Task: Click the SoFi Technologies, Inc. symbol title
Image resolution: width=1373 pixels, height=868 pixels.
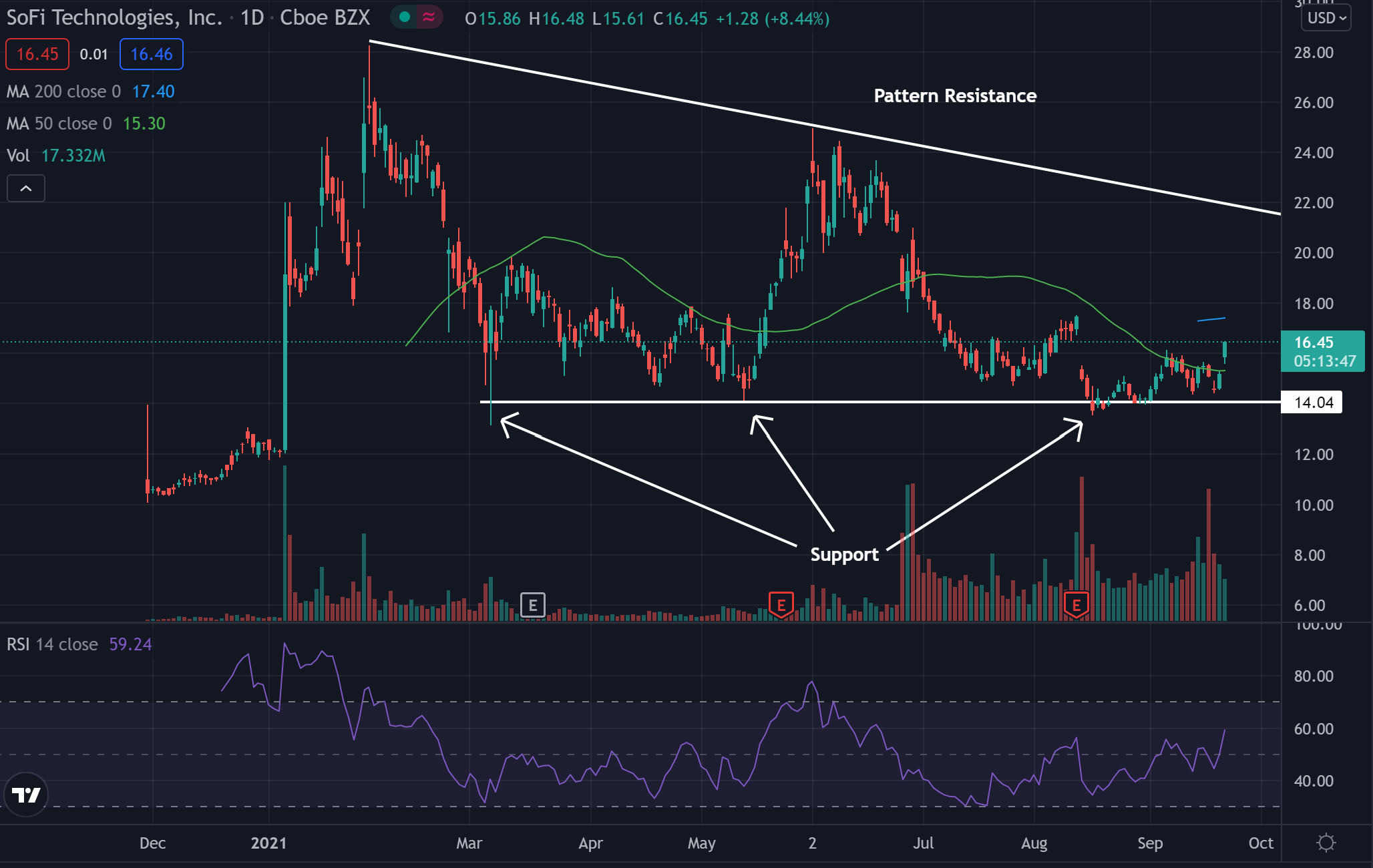Action: (114, 17)
